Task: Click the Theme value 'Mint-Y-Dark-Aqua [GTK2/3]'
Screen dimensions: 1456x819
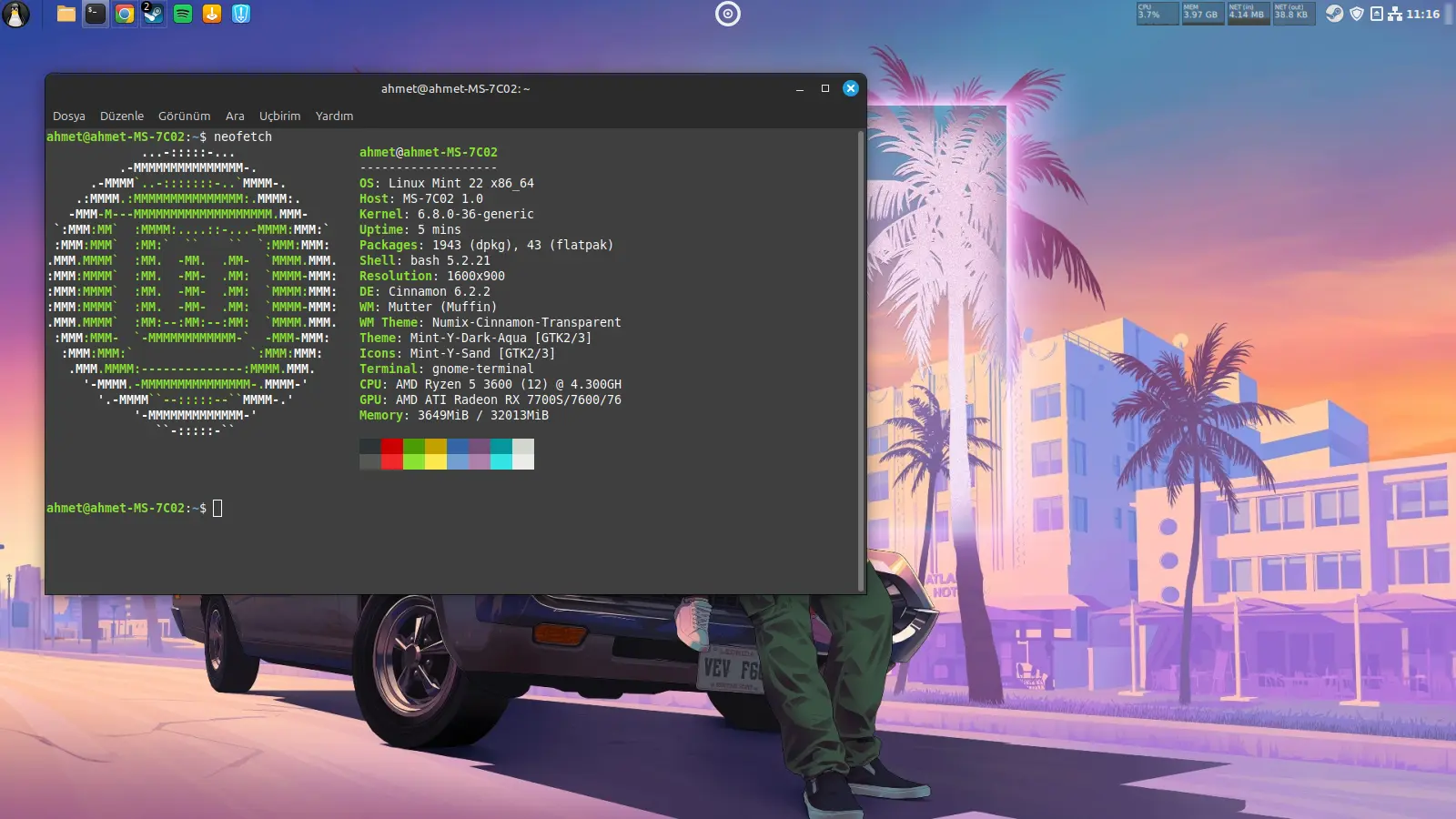Action: click(x=501, y=338)
